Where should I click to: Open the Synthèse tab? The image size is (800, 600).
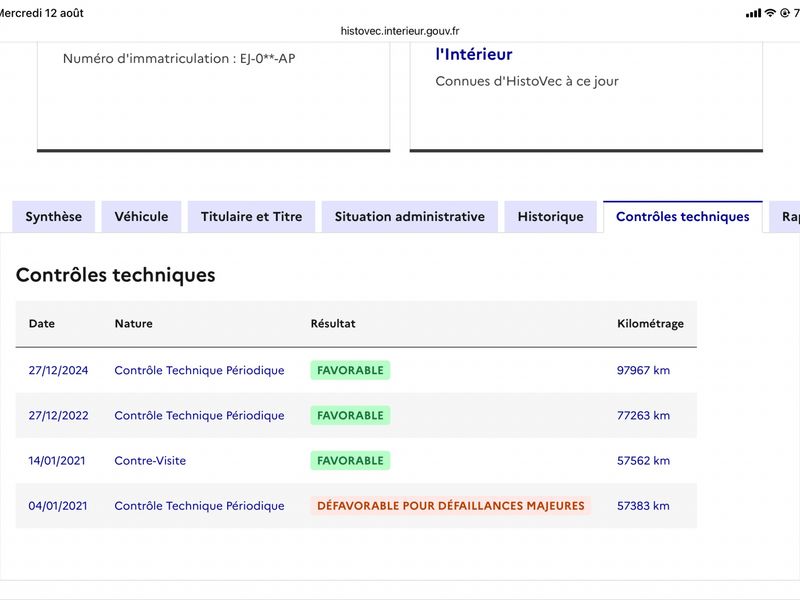54,217
